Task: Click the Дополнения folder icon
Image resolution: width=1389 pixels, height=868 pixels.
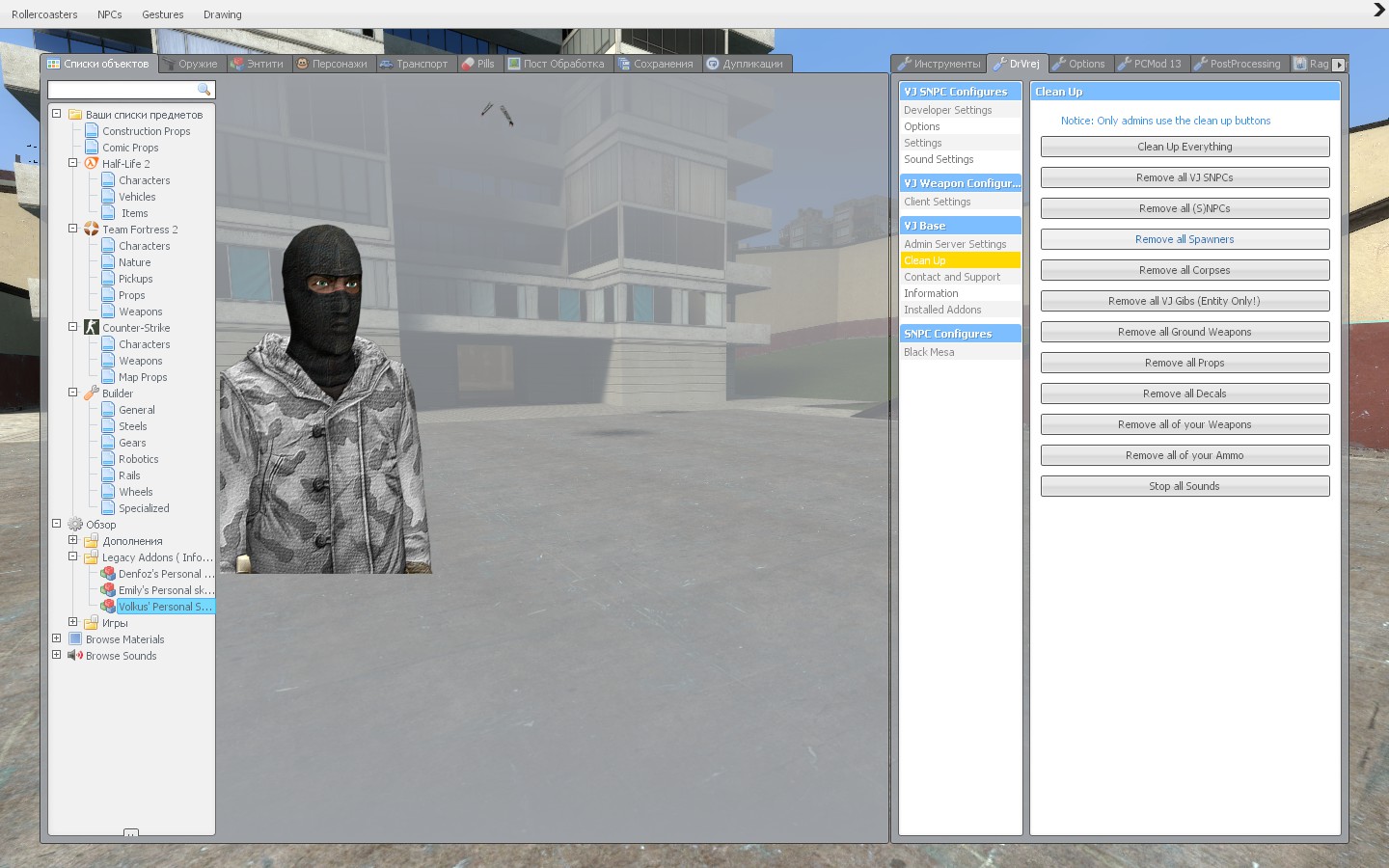Action: 92,541
